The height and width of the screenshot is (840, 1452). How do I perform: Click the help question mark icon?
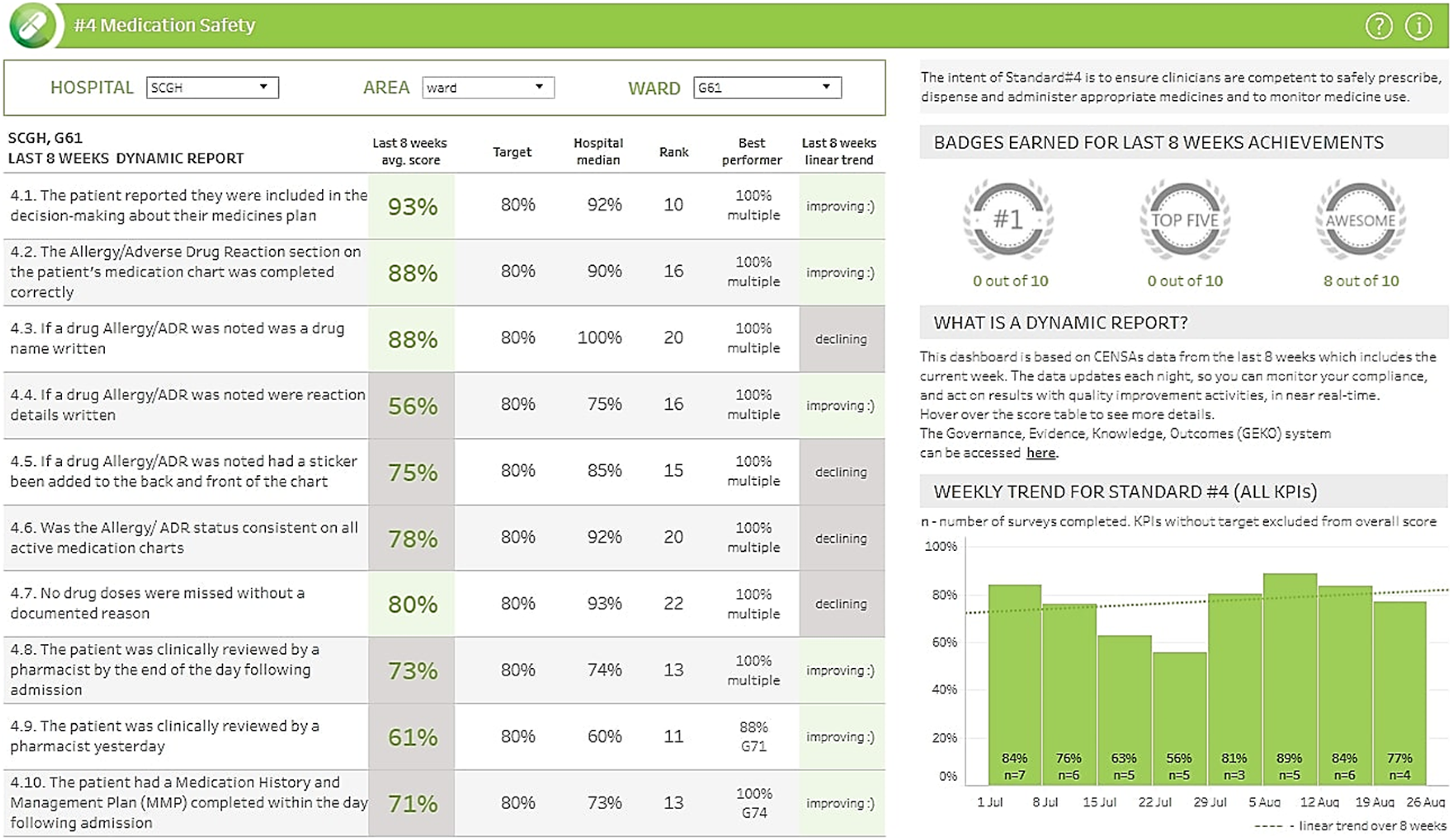point(1379,26)
